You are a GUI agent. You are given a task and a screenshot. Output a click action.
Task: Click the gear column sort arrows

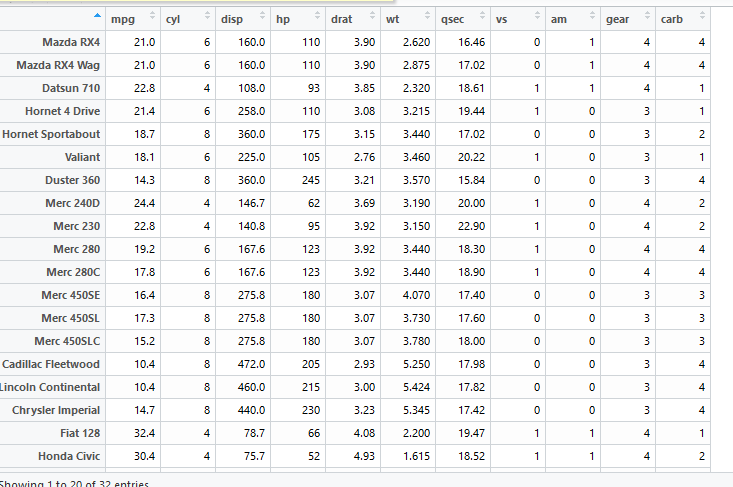pos(647,17)
